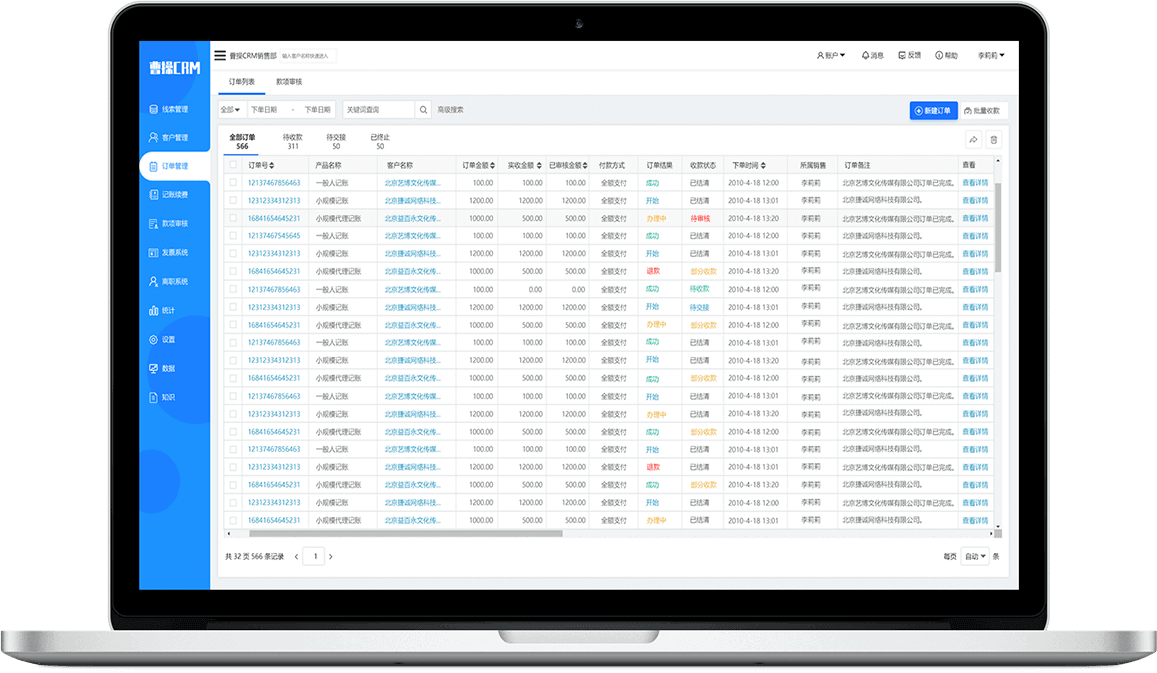
Task: Expand the 账户 dropdown in top bar
Action: 831,55
